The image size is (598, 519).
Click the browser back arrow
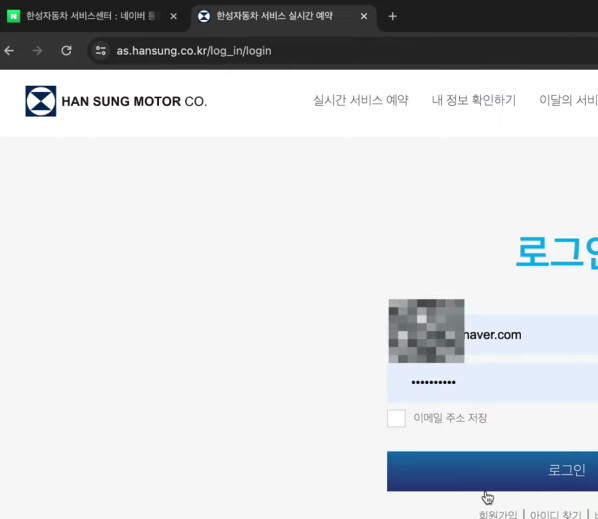tap(9, 51)
